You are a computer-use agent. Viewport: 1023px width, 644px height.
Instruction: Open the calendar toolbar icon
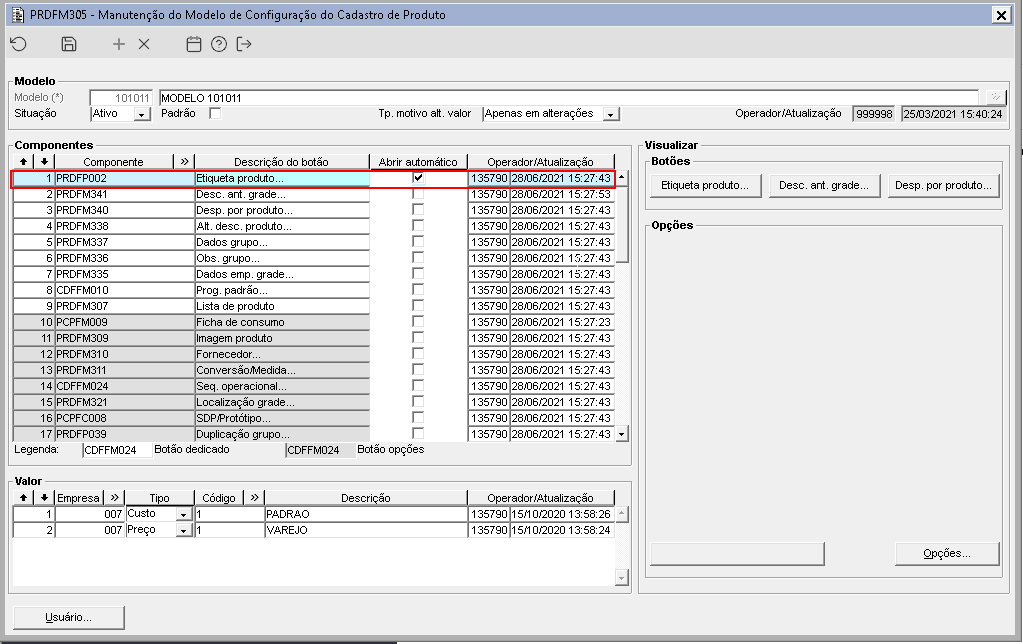194,44
